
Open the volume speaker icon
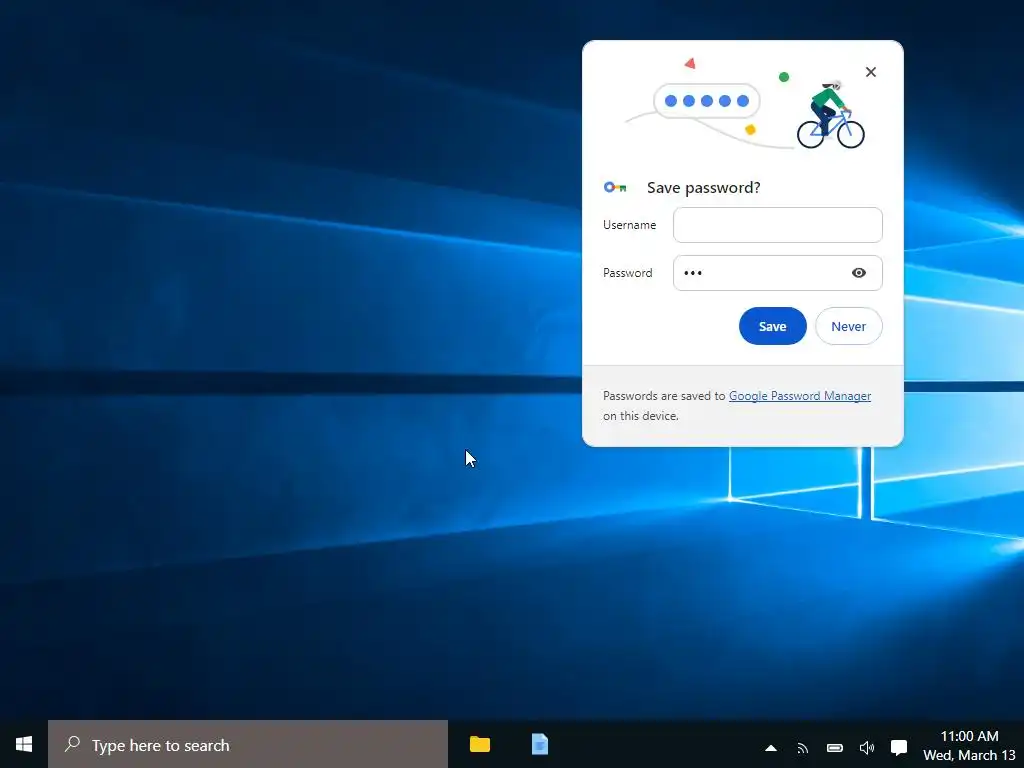[x=867, y=748]
